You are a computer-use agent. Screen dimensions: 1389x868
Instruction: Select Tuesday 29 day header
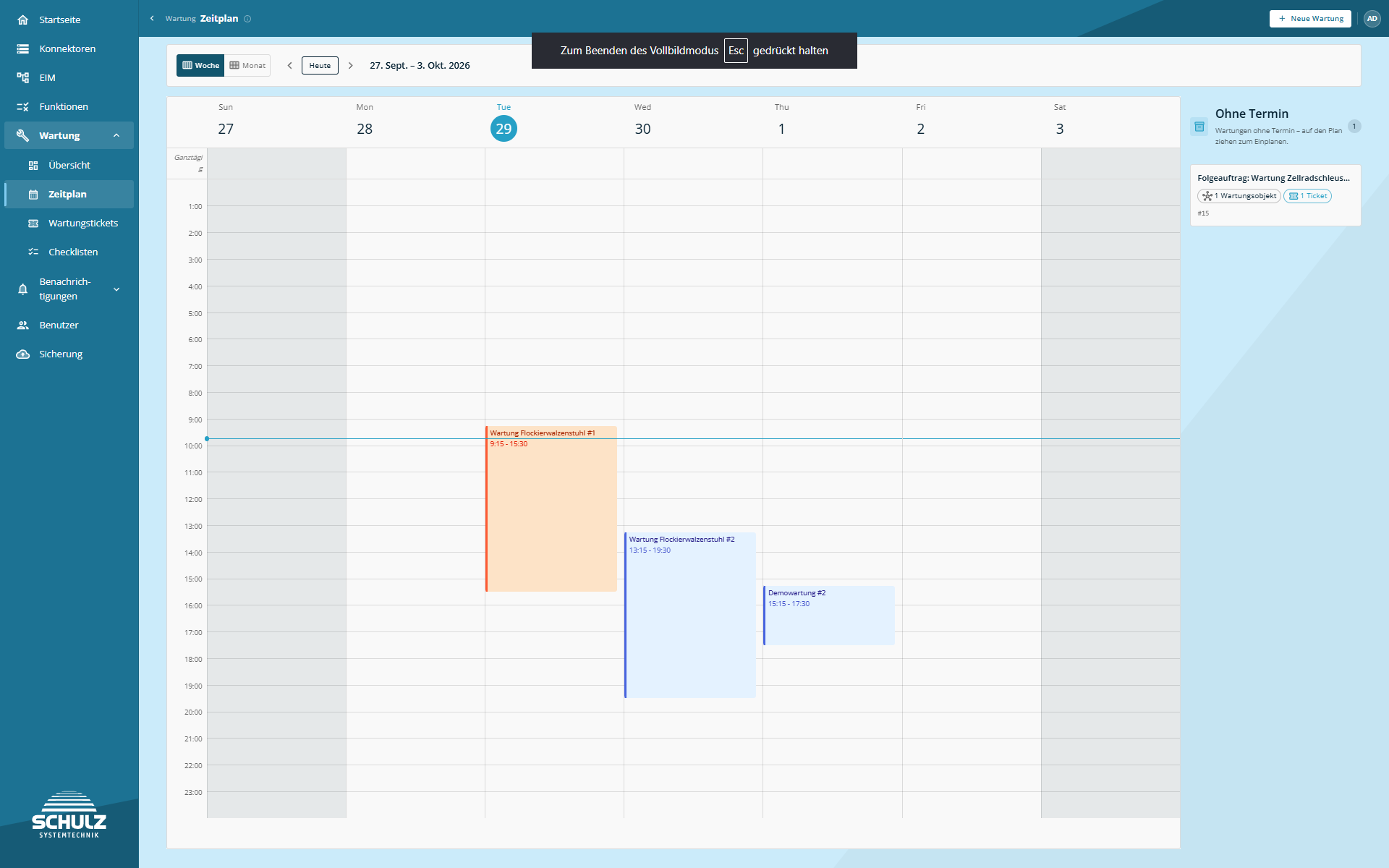(504, 122)
